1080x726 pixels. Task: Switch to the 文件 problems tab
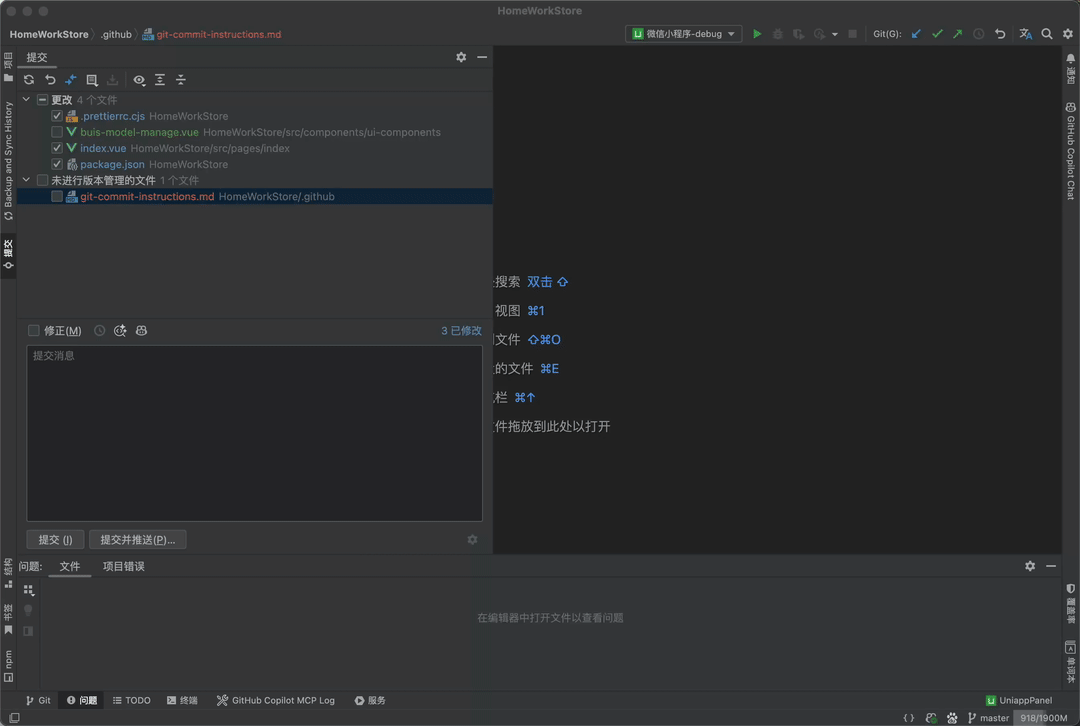coord(70,566)
